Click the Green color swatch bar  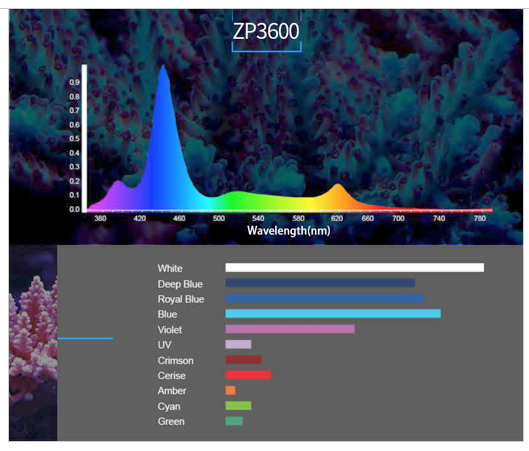234,421
